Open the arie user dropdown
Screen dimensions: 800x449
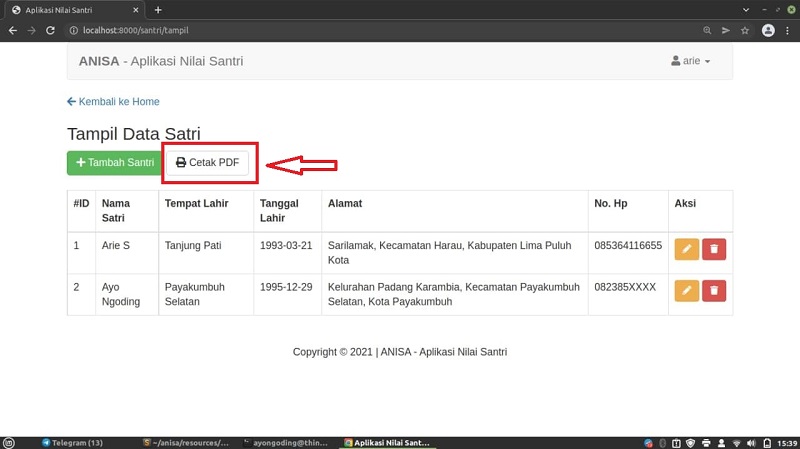690,61
